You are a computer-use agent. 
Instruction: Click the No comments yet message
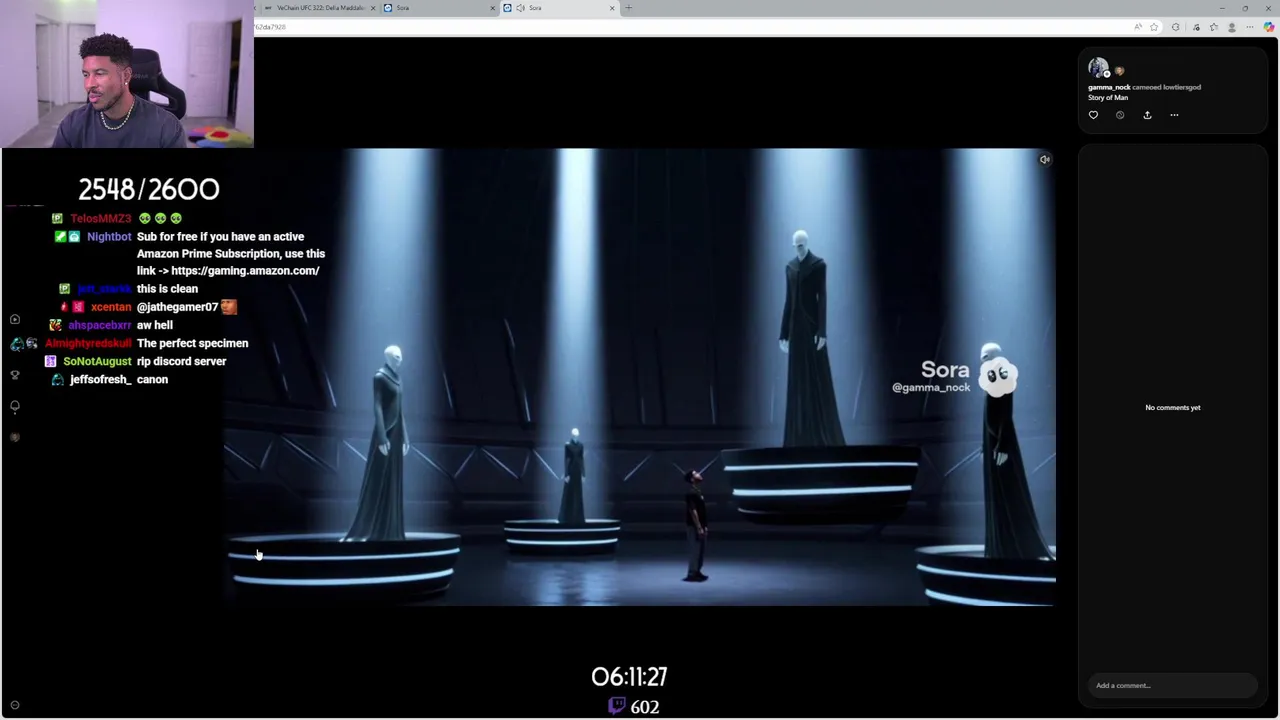point(1173,407)
